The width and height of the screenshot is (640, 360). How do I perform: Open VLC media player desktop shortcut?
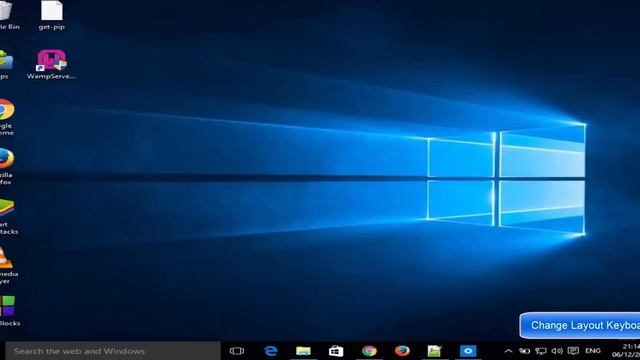pos(8,266)
